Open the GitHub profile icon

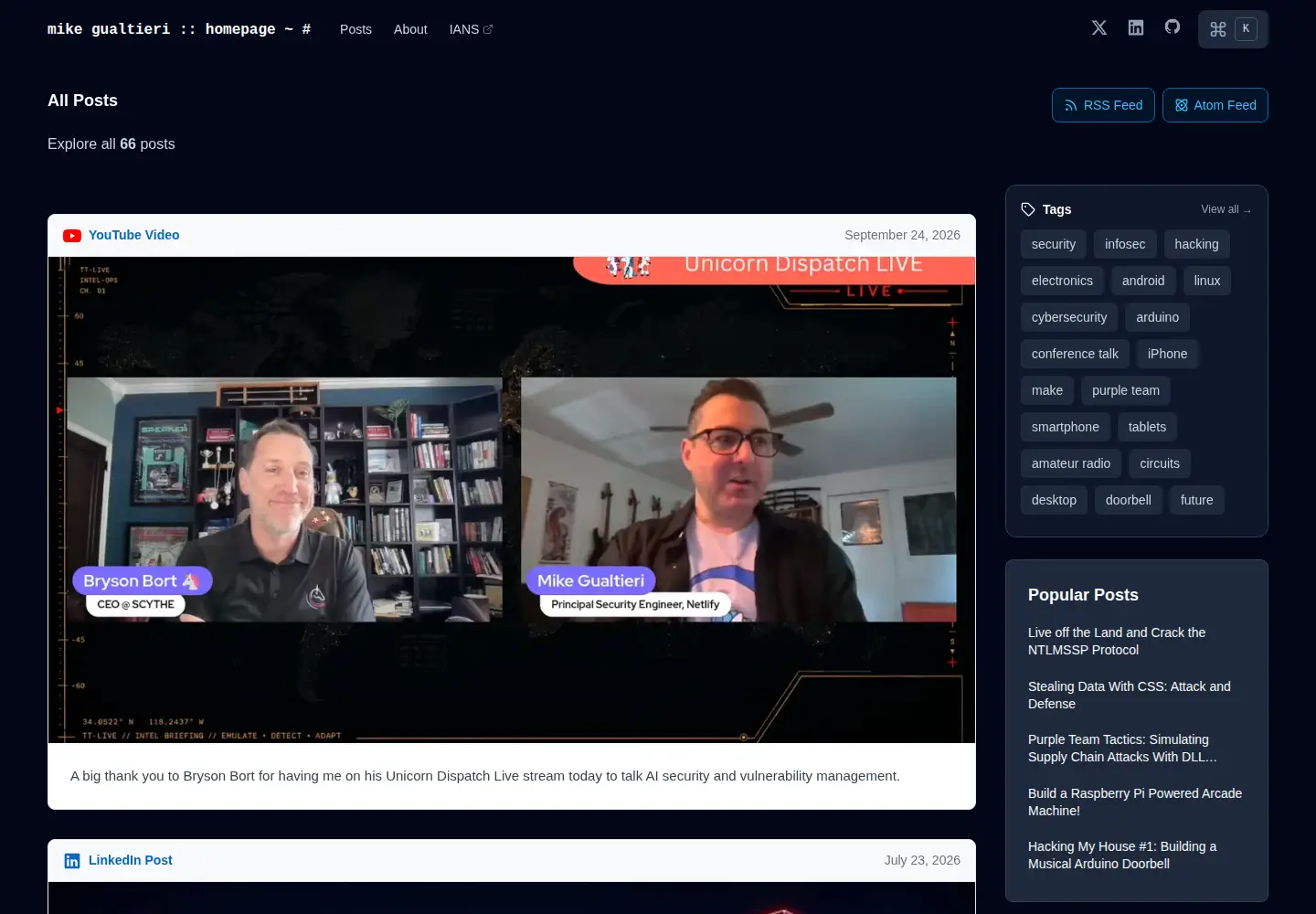(x=1173, y=27)
